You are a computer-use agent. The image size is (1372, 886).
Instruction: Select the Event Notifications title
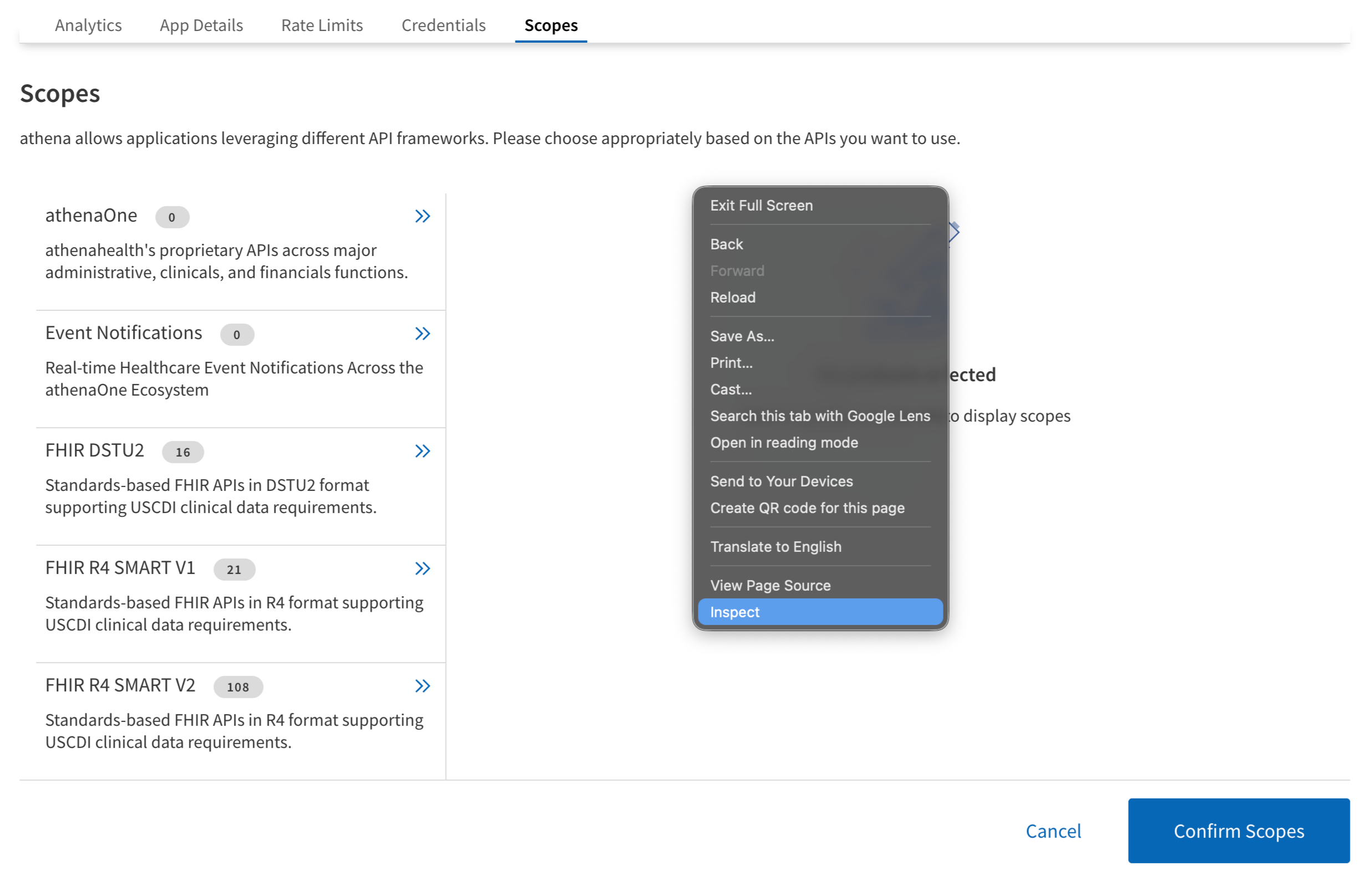click(124, 332)
